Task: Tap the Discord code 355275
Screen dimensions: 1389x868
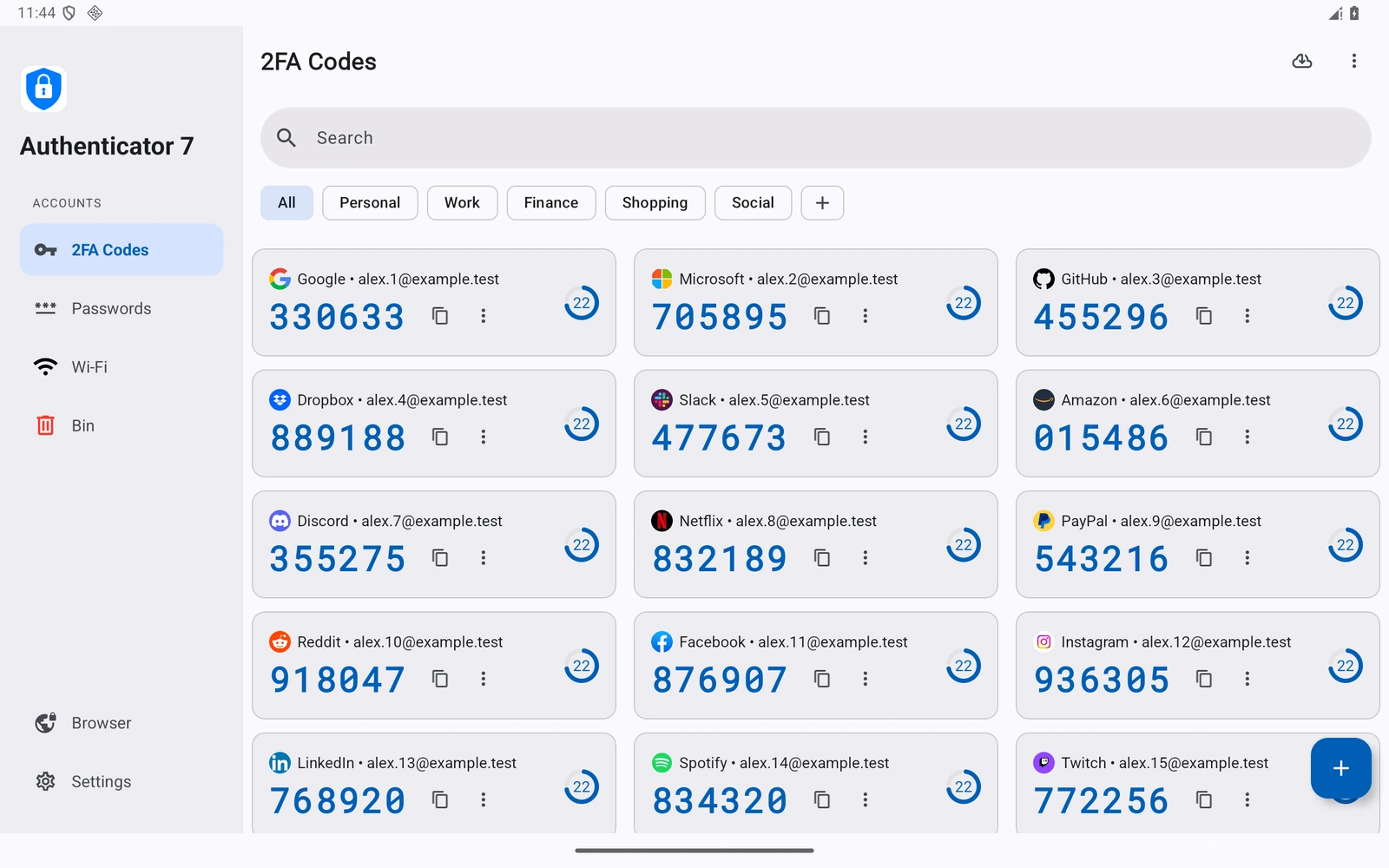Action: [337, 558]
